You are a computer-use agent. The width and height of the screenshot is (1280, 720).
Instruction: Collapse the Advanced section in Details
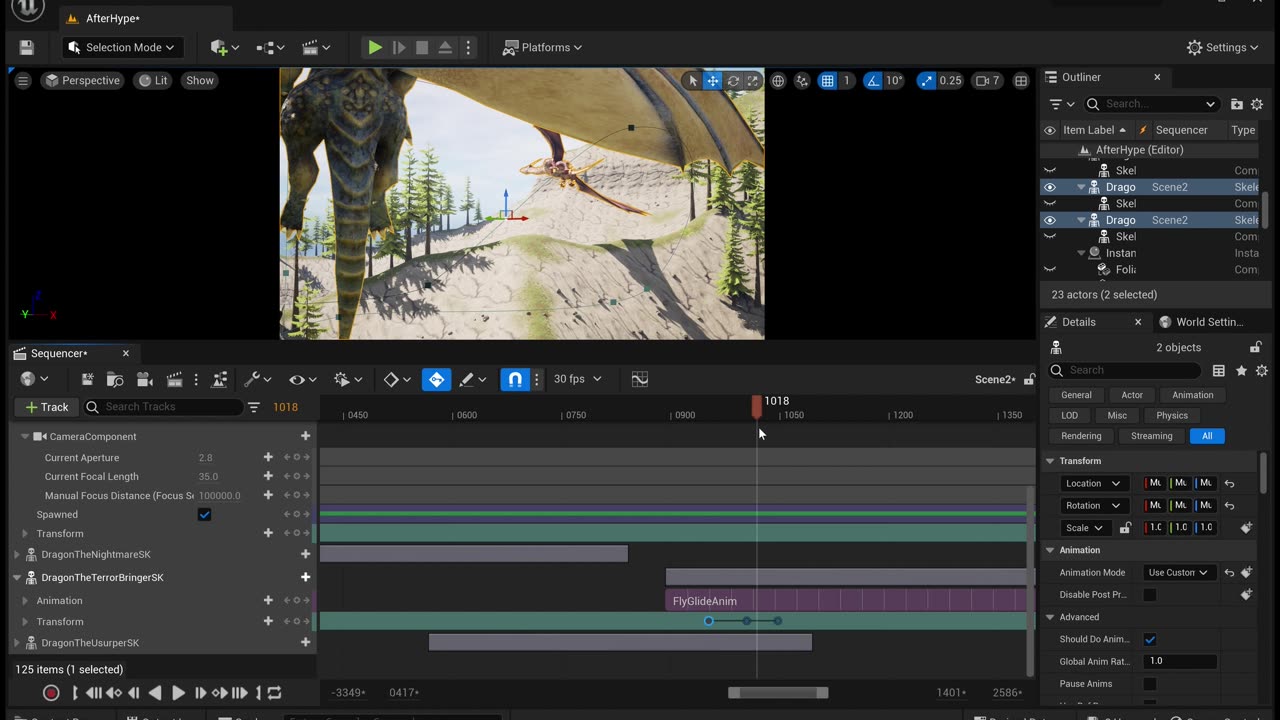[1050, 617]
